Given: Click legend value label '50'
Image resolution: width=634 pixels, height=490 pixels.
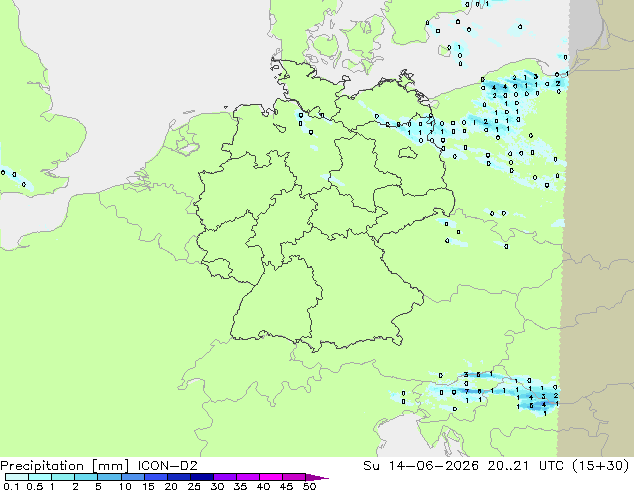Looking at the screenshot, I should point(309,486).
